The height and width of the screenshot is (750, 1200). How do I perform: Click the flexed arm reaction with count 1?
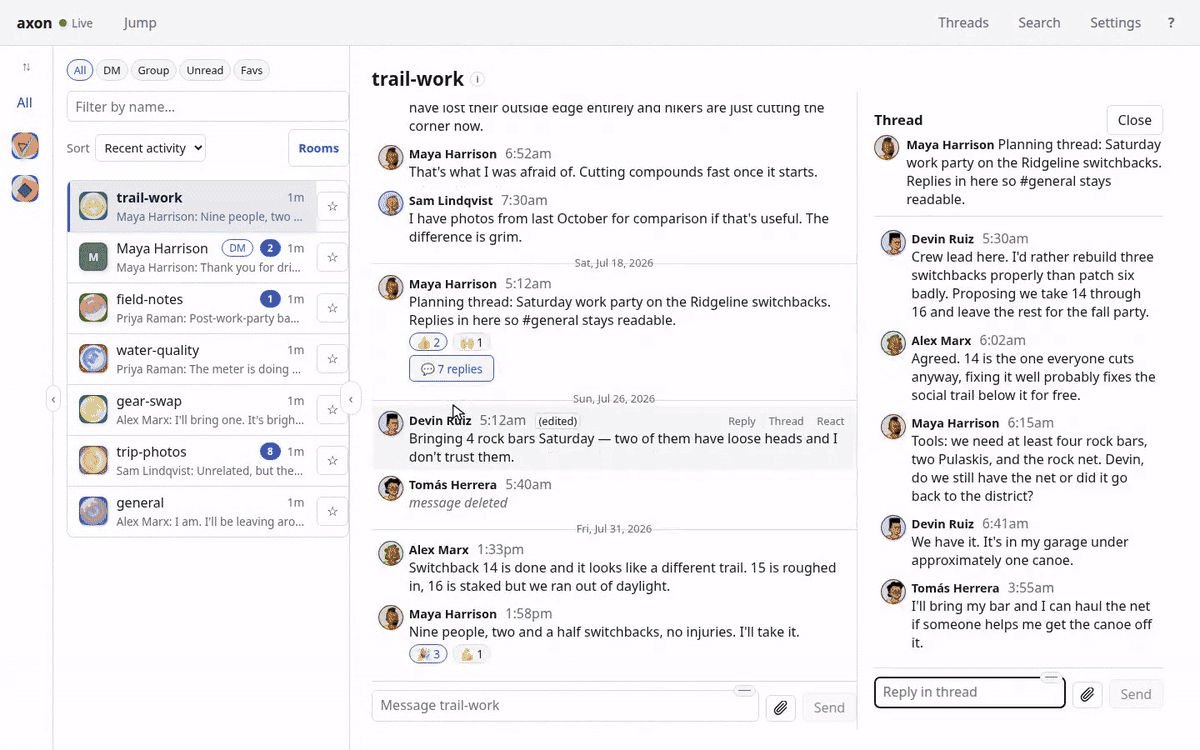point(471,654)
